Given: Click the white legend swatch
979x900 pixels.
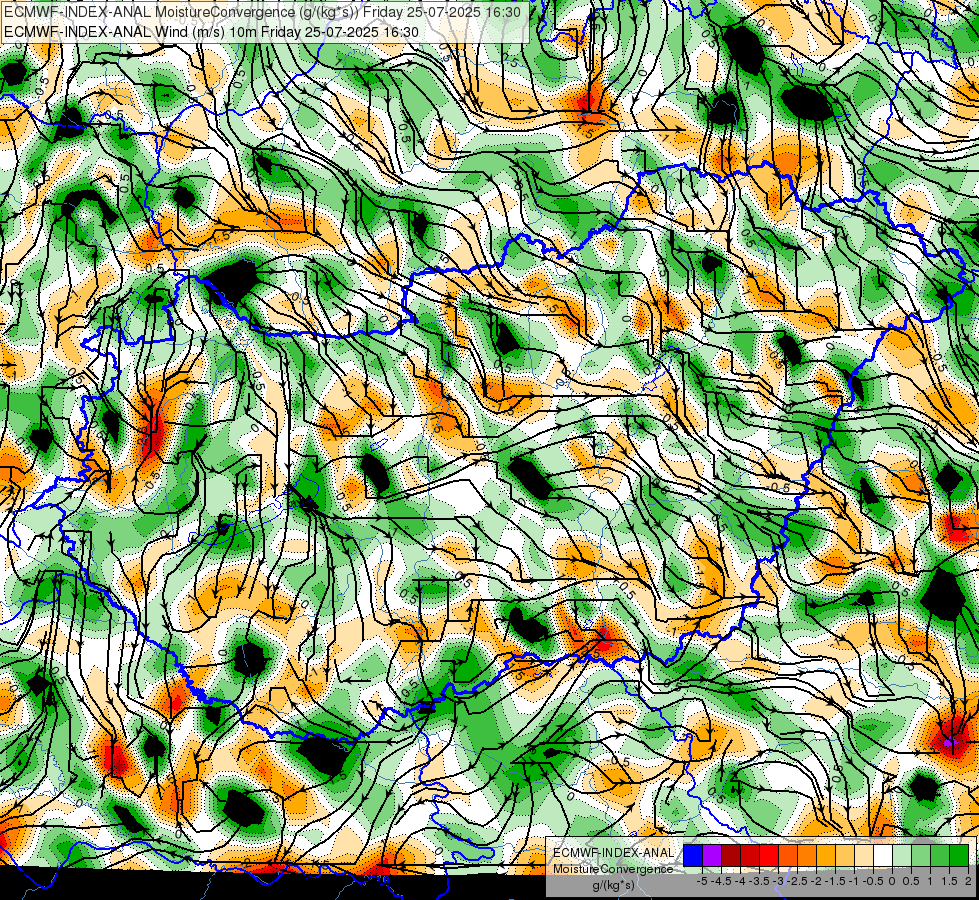Looking at the screenshot, I should click(883, 856).
